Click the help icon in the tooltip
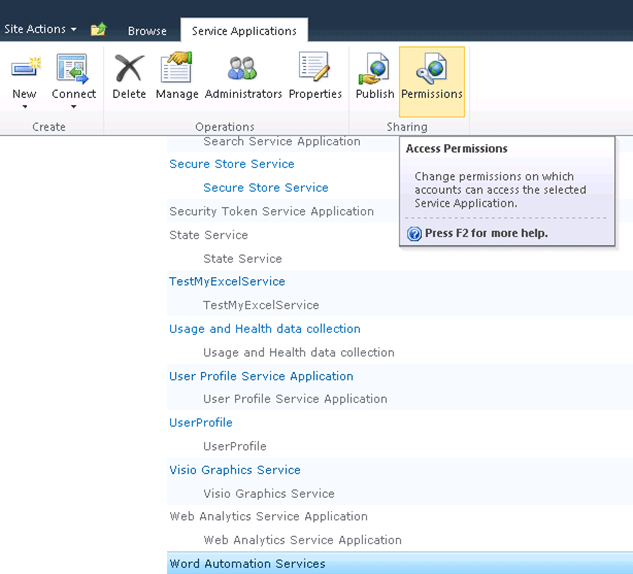 [x=414, y=233]
